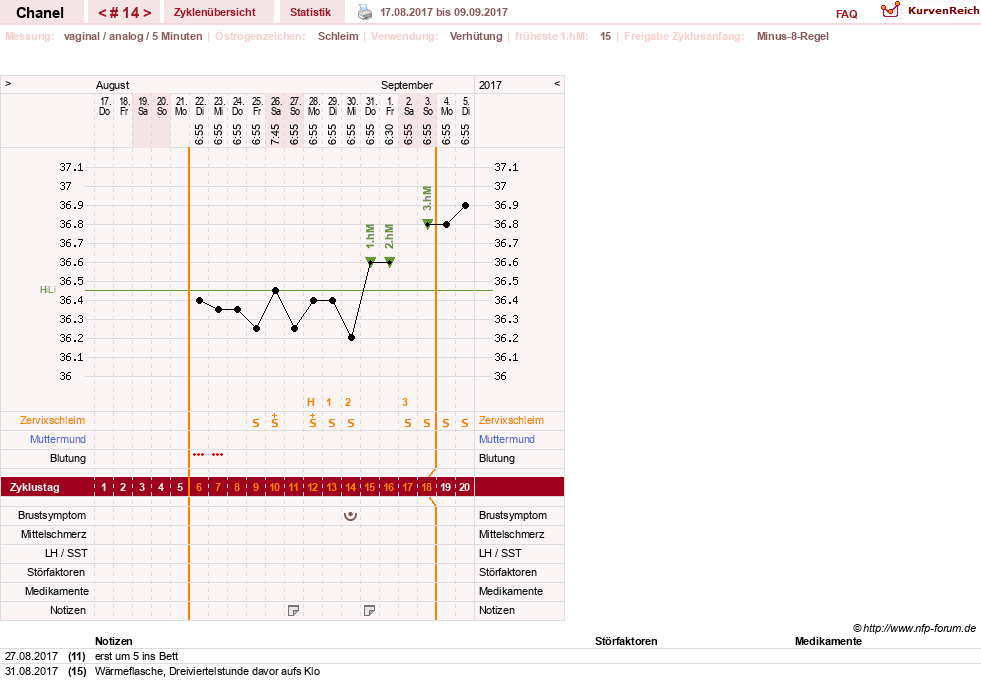Click the collapse arrow at chart top-right

tap(557, 83)
